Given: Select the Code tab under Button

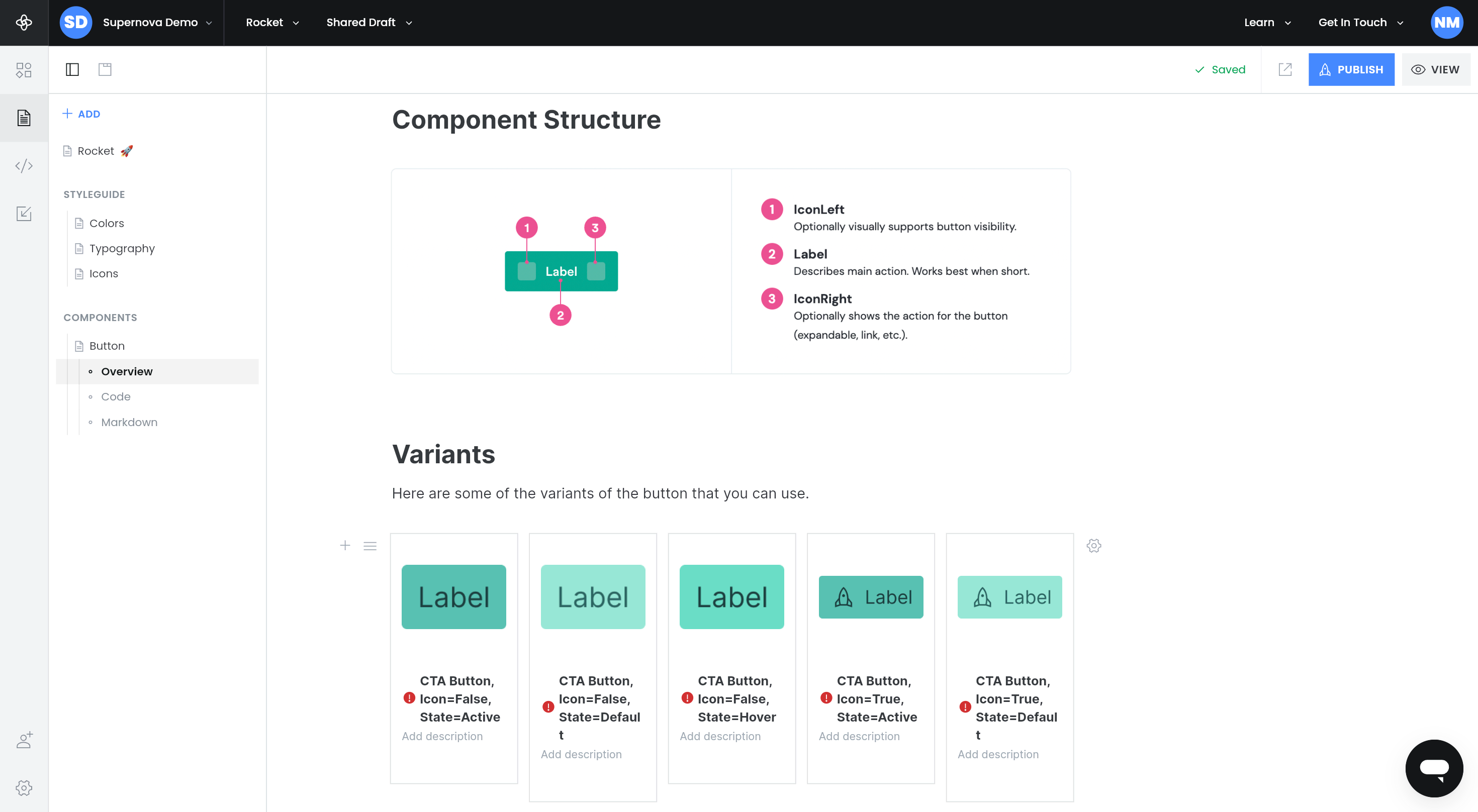Looking at the screenshot, I should [115, 396].
